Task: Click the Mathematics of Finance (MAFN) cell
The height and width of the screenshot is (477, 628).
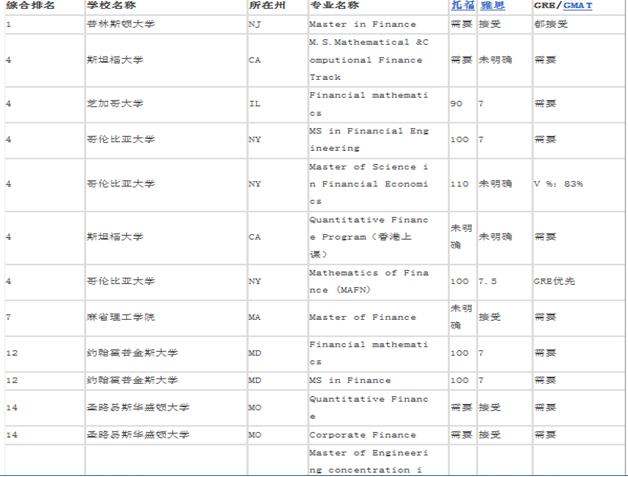Action: click(x=369, y=281)
